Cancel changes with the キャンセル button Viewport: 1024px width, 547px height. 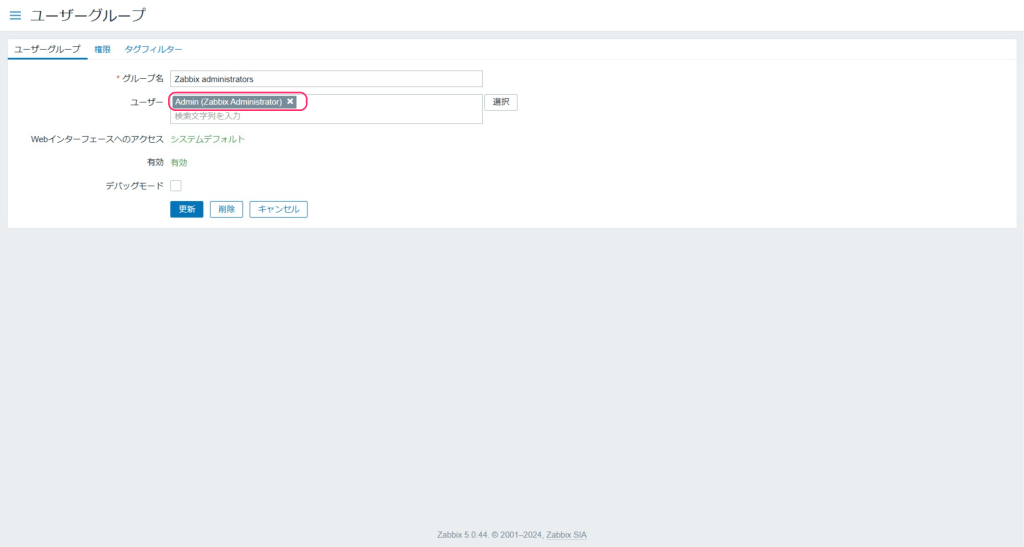pyautogui.click(x=278, y=209)
